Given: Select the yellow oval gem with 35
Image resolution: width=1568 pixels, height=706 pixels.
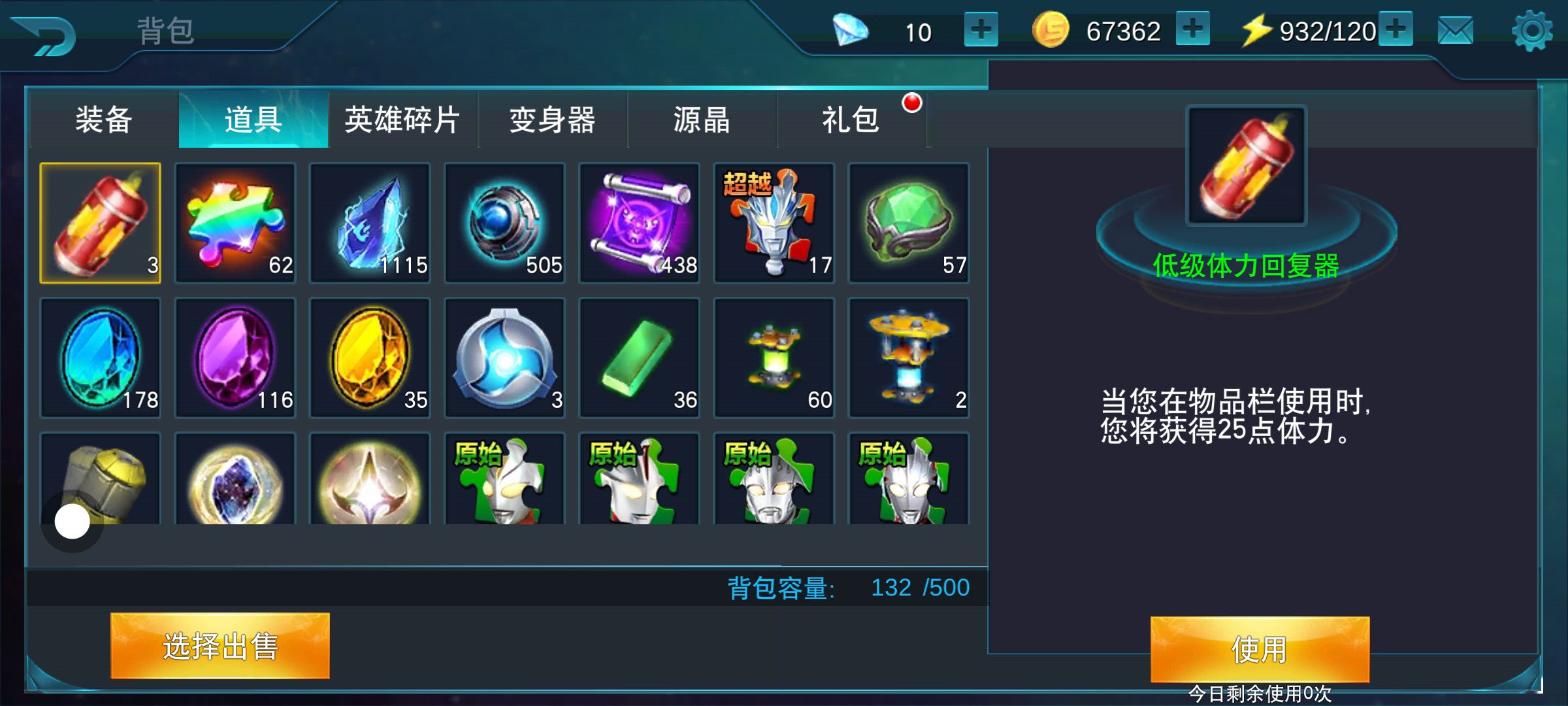Looking at the screenshot, I should pyautogui.click(x=370, y=358).
